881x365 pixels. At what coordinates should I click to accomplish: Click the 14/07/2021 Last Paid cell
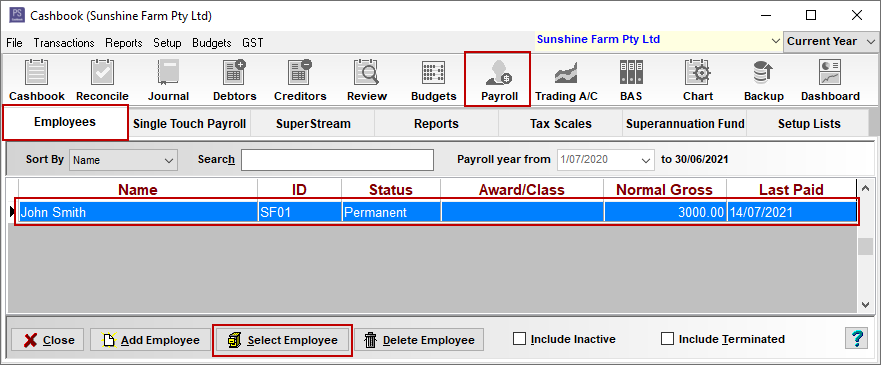point(791,212)
